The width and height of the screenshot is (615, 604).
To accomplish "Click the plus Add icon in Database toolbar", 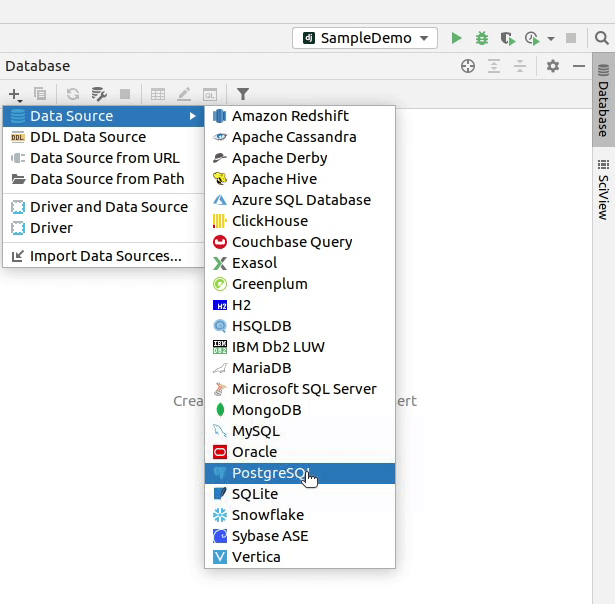I will 14,94.
